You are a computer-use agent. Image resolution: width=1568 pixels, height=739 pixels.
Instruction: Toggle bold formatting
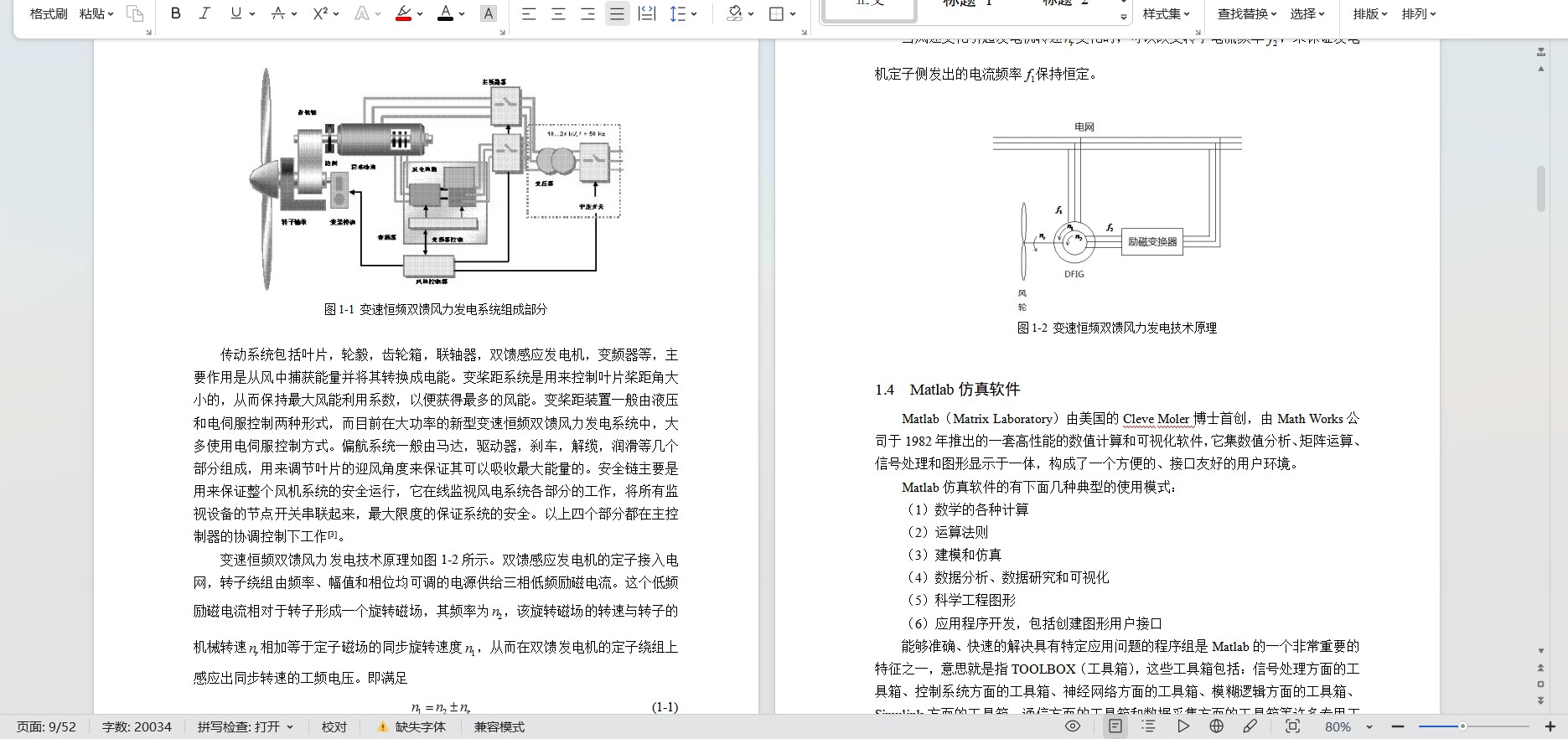tap(175, 13)
